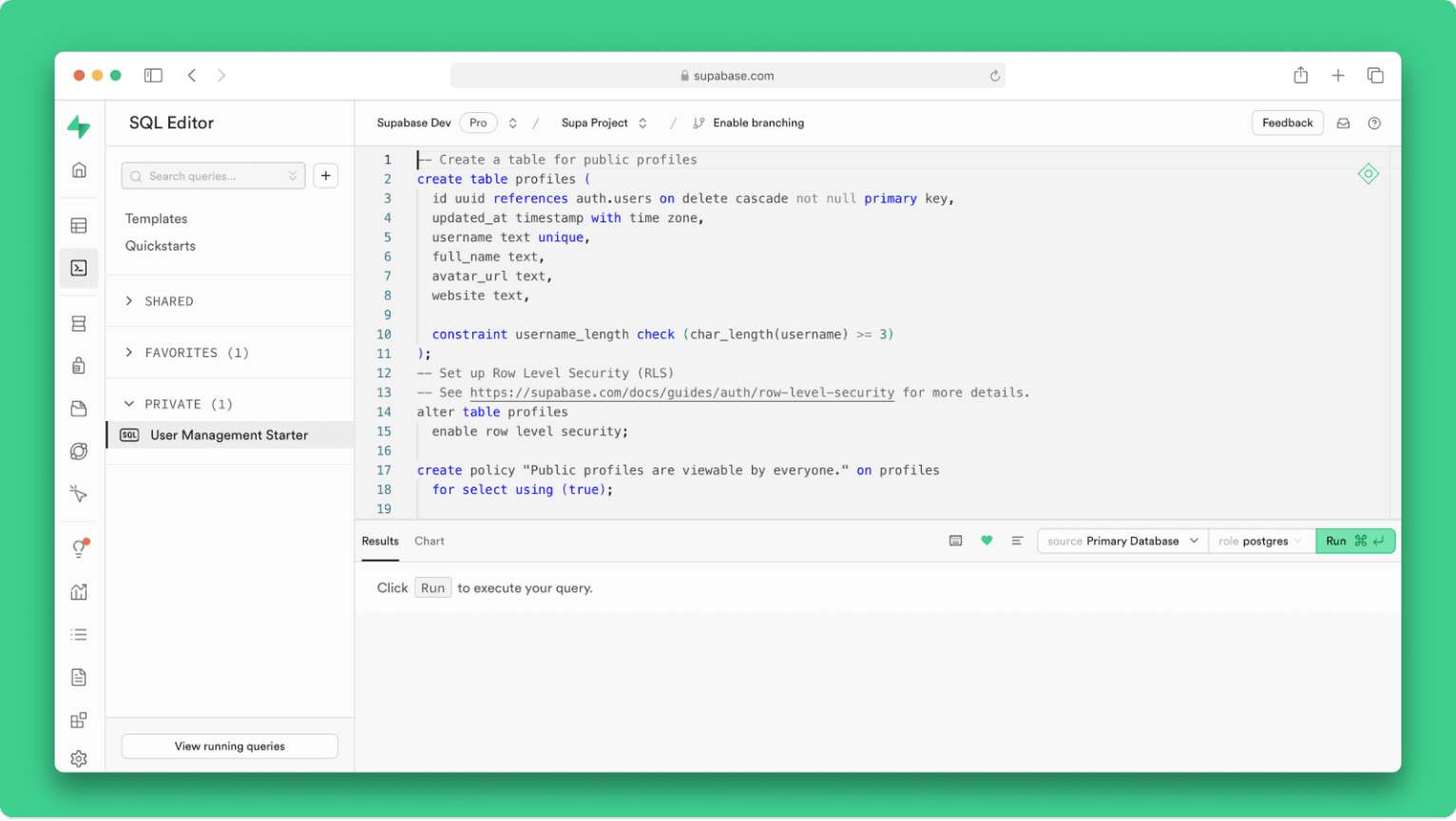Go back with browser back arrow
The height and width of the screenshot is (821, 1456).
point(192,75)
